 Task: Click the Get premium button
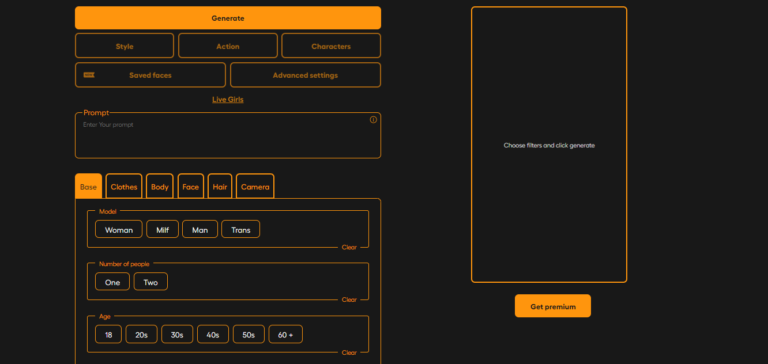[x=553, y=306]
